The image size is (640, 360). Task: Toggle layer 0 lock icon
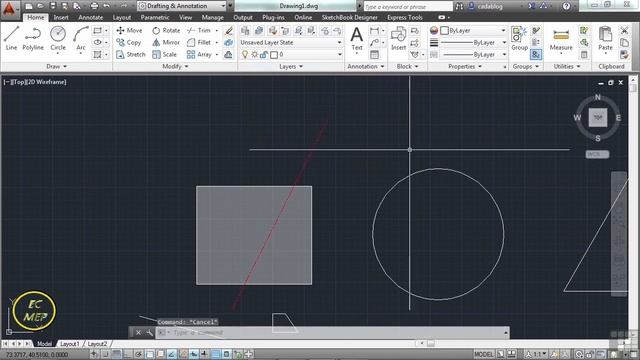264,54
